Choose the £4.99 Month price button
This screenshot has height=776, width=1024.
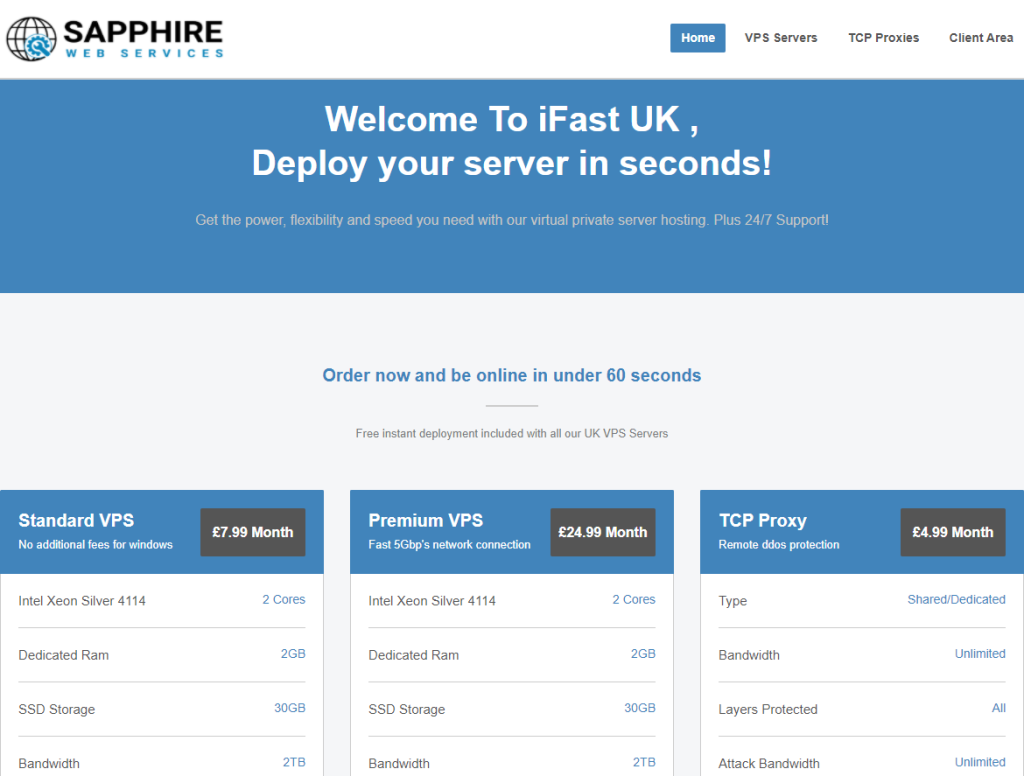click(x=953, y=532)
